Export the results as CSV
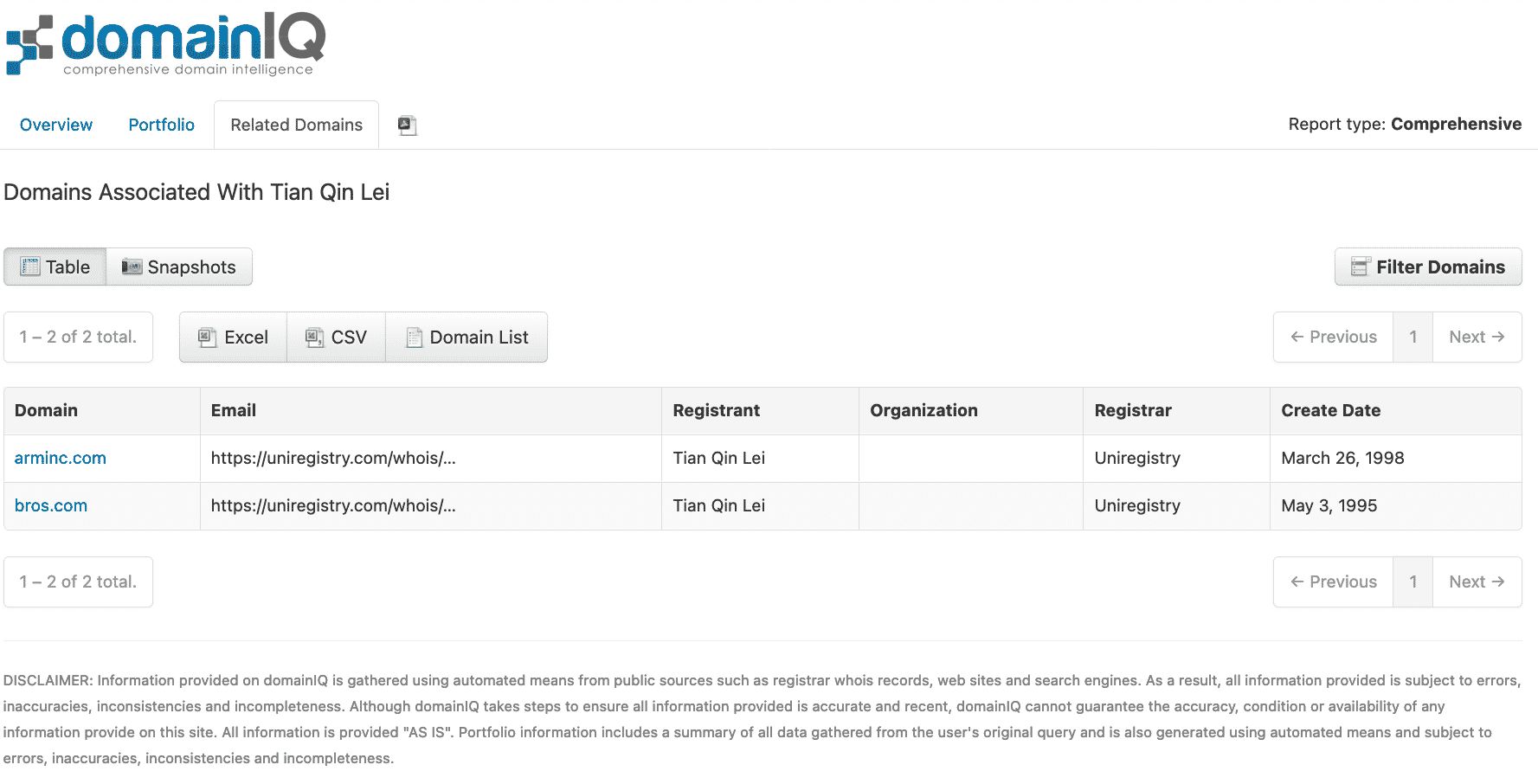Image resolution: width=1538 pixels, height=784 pixels. pyautogui.click(x=336, y=337)
